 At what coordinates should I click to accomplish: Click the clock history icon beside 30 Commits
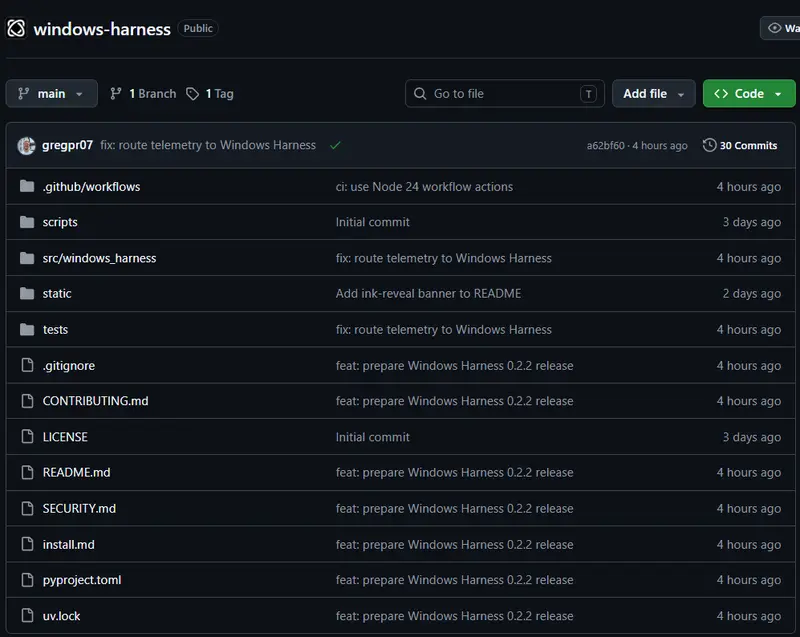pos(709,145)
